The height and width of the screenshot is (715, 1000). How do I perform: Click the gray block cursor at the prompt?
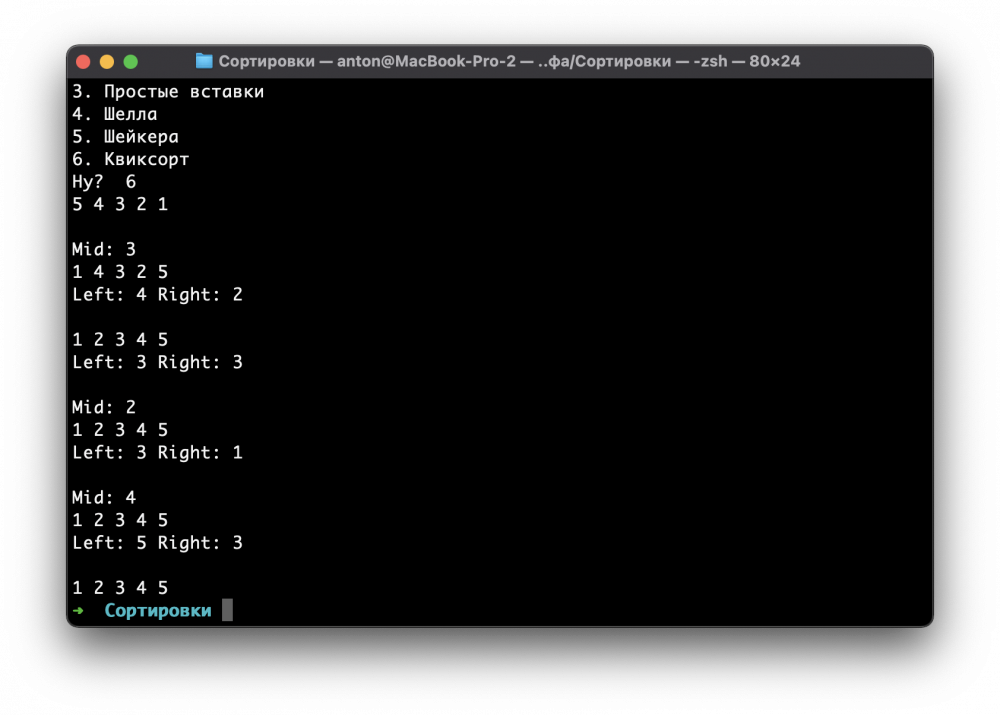tap(227, 610)
